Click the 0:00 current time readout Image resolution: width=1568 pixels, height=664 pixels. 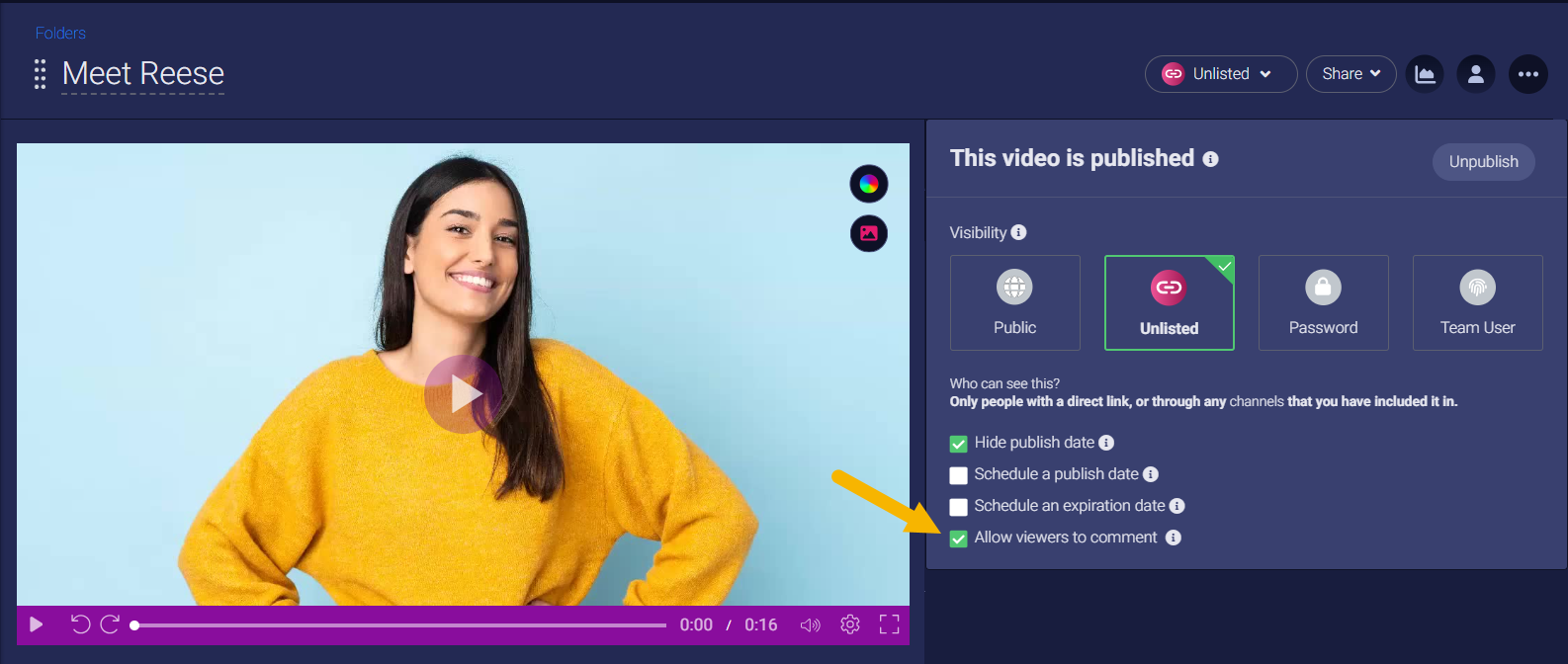click(x=696, y=624)
